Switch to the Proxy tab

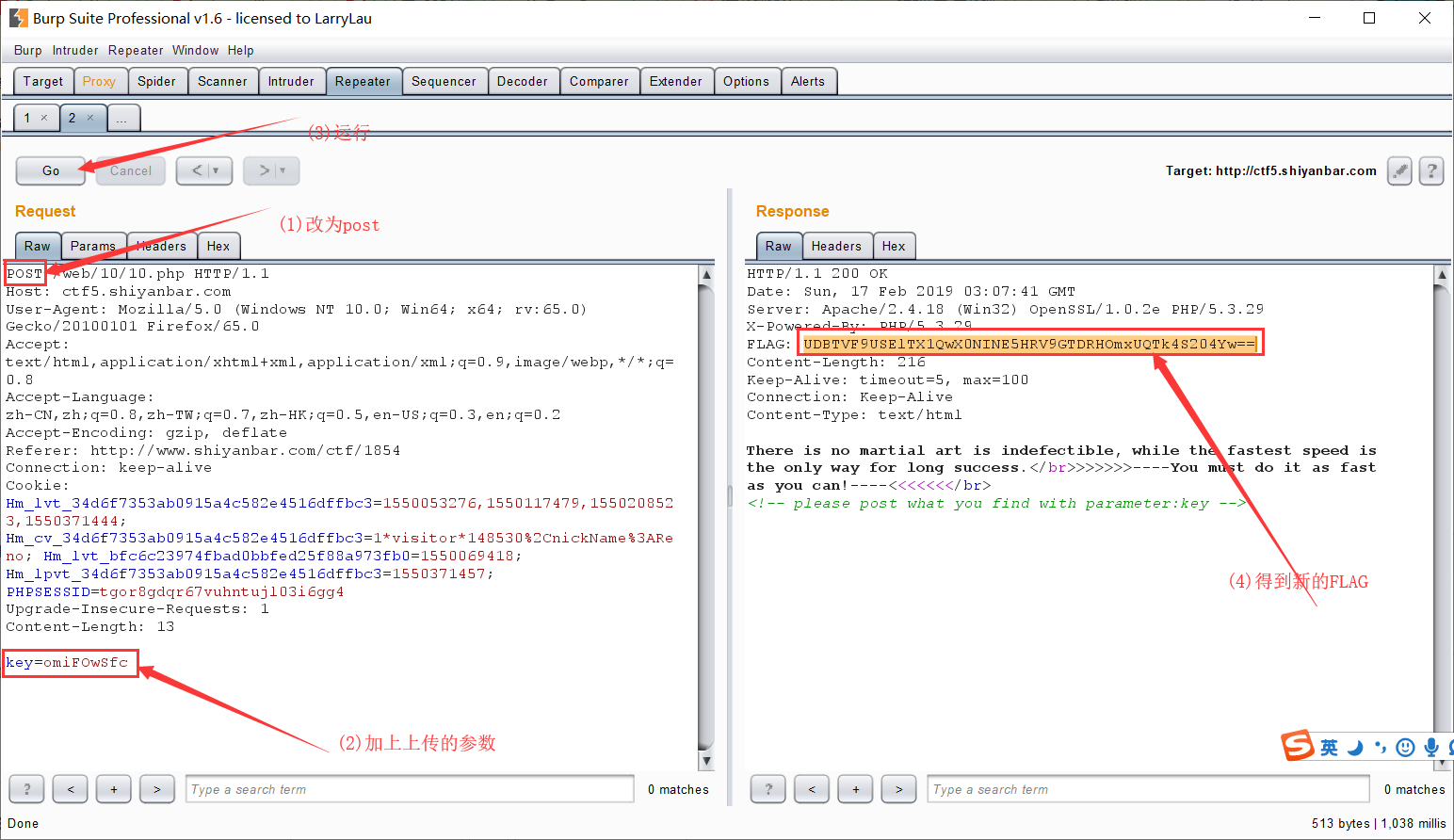tap(99, 81)
